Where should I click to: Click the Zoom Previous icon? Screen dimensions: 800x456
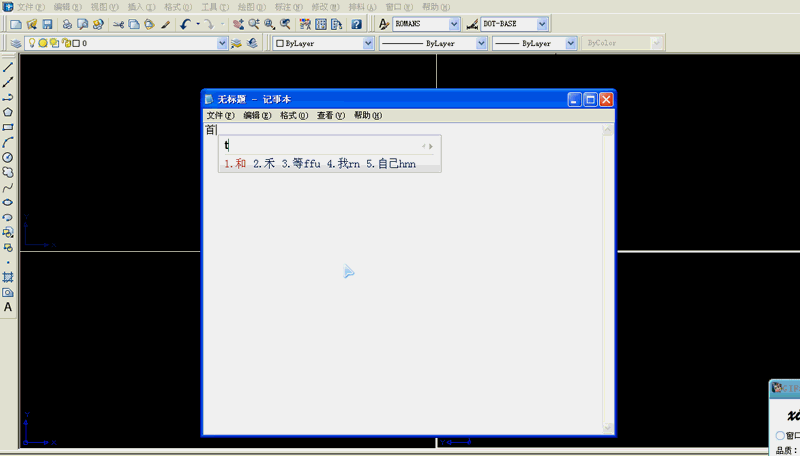pos(285,24)
